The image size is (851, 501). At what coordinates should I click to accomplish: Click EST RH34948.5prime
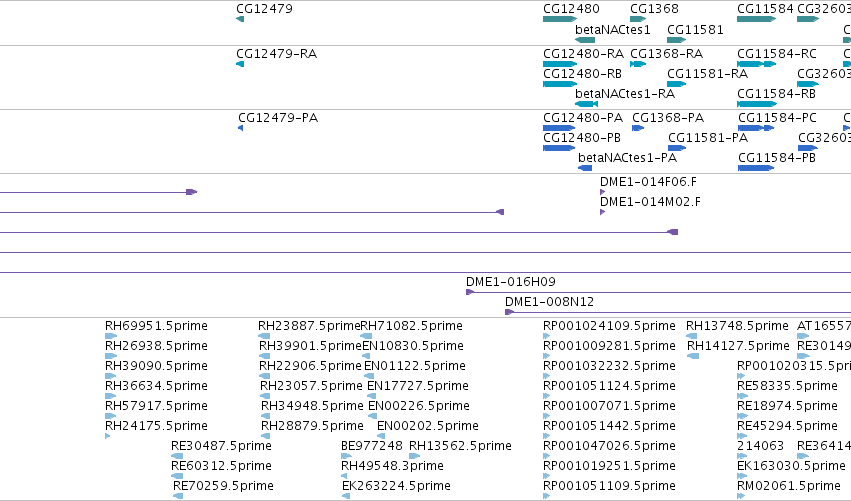pyautogui.click(x=312, y=406)
